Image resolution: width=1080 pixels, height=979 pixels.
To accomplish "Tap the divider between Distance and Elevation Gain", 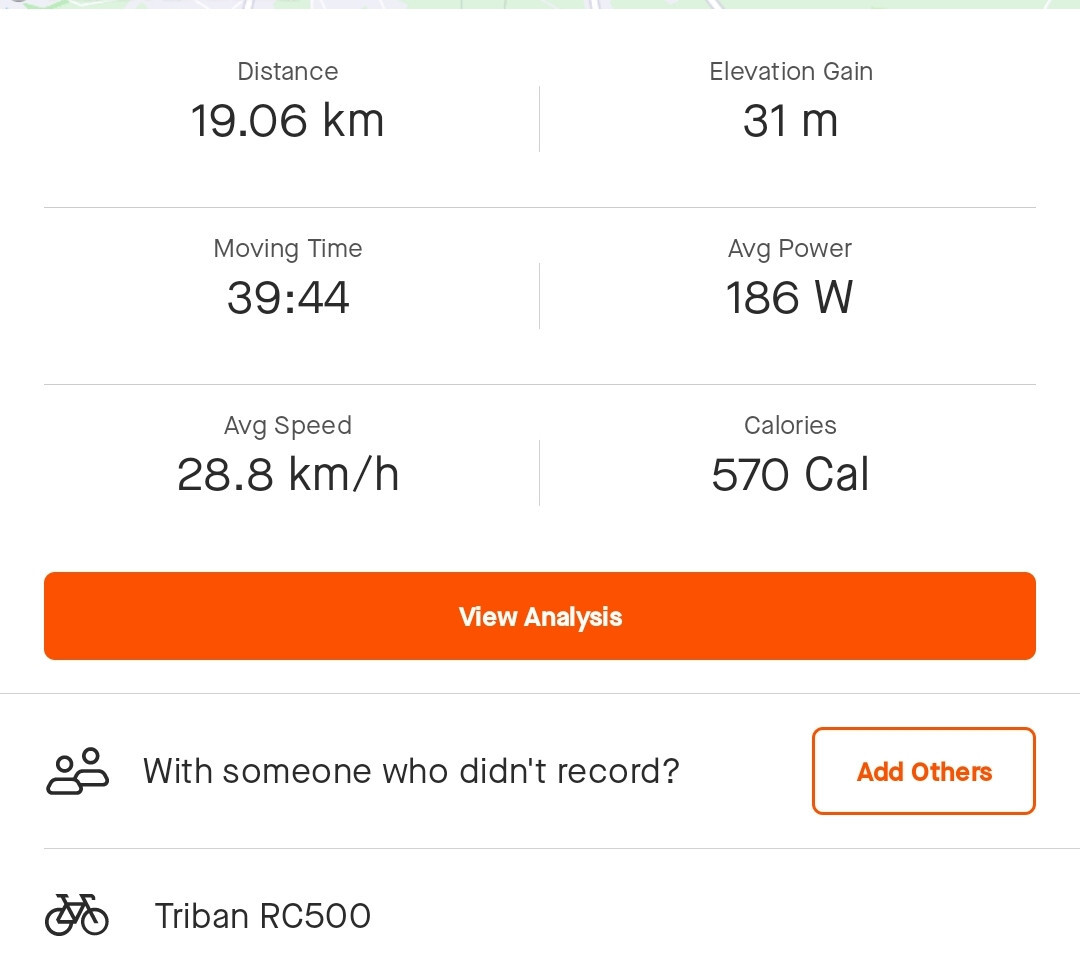I will point(540,119).
